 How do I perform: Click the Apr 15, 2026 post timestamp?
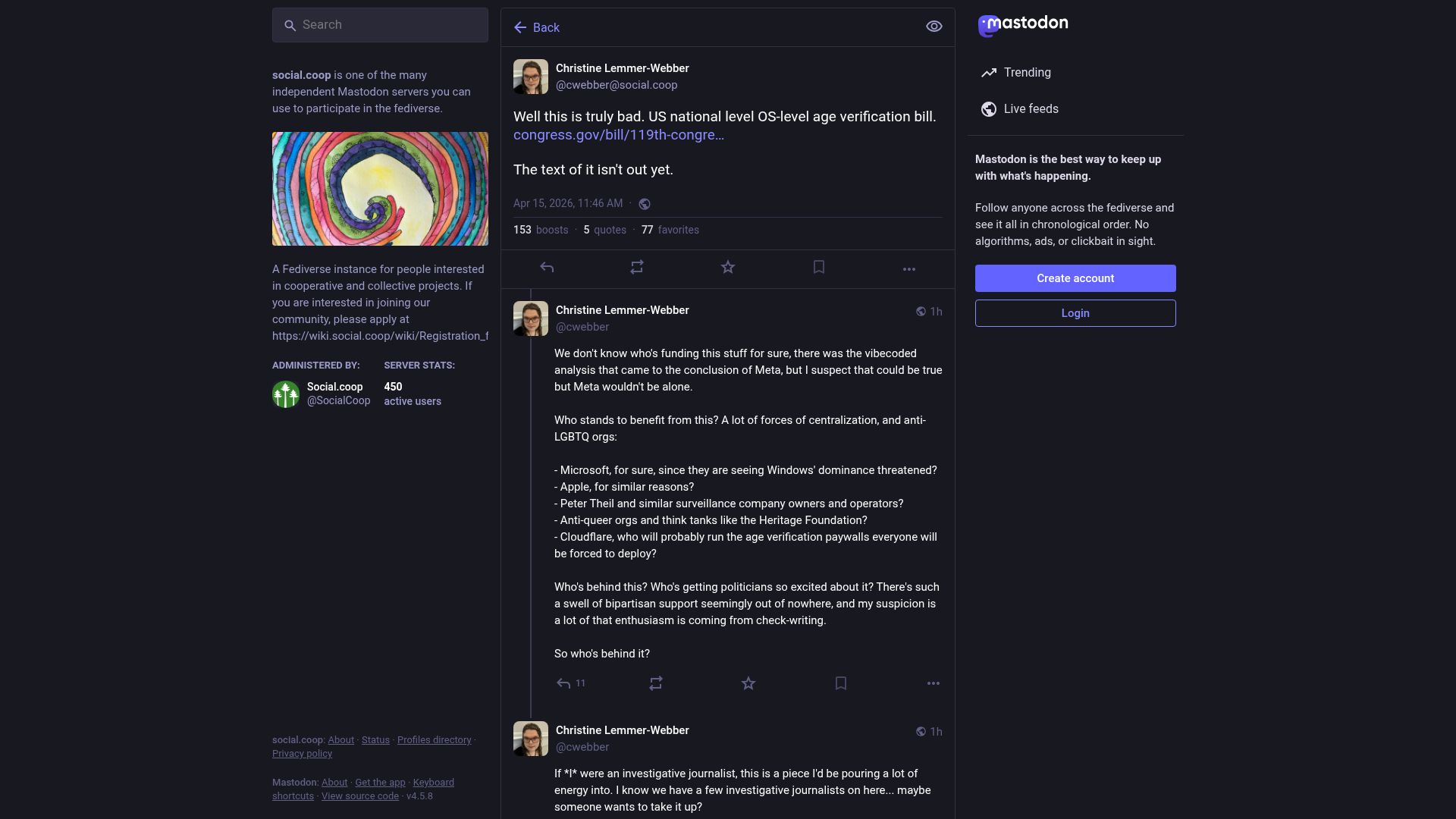567,203
